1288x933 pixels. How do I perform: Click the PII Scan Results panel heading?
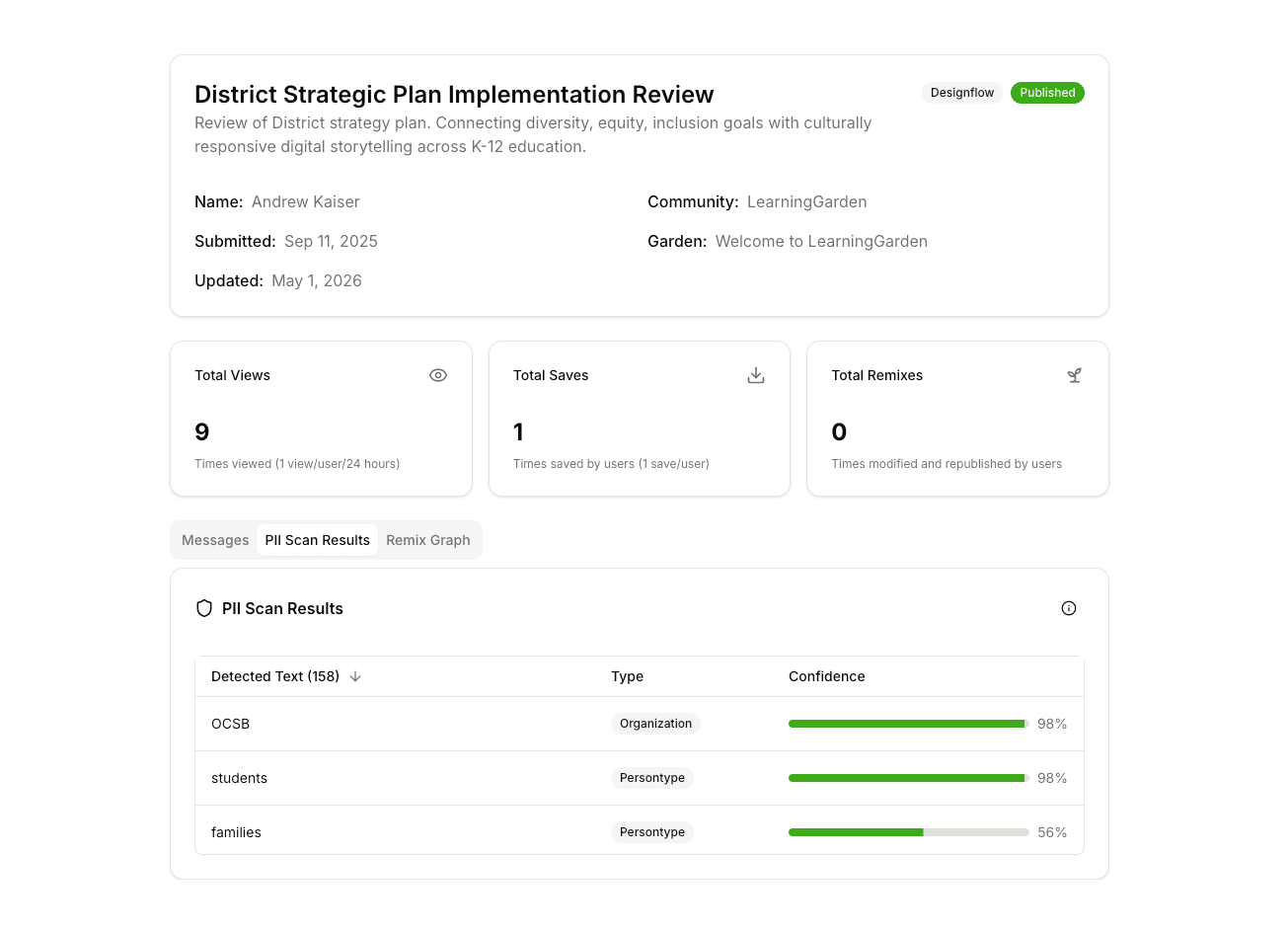282,608
